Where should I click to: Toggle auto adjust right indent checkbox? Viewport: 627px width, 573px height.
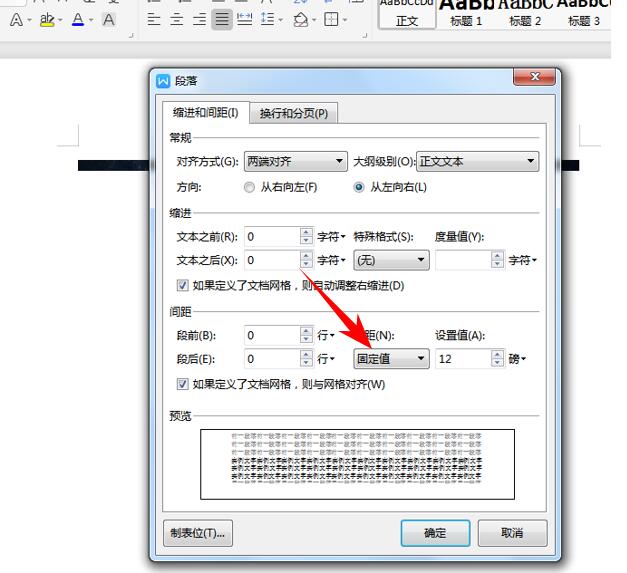click(x=183, y=286)
